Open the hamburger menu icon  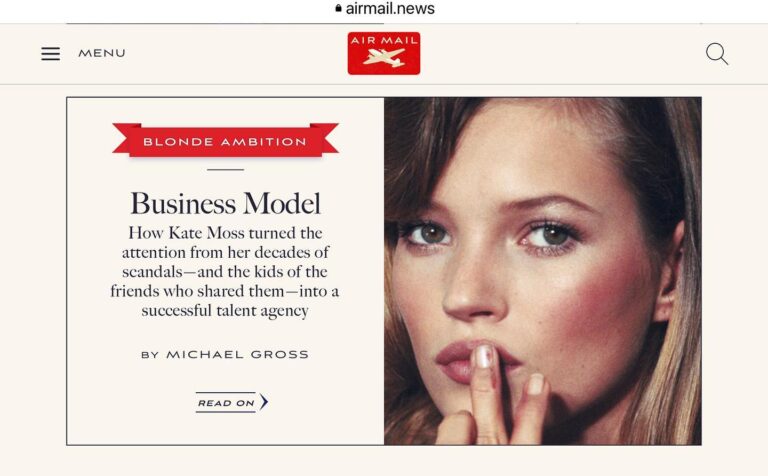pos(50,53)
